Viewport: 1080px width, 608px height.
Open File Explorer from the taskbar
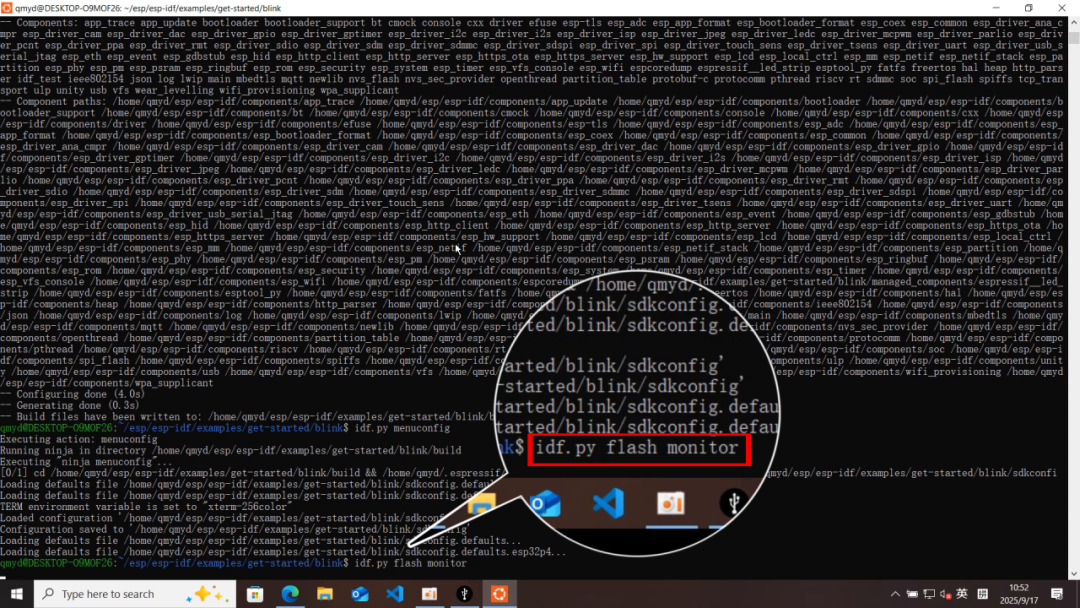point(325,594)
